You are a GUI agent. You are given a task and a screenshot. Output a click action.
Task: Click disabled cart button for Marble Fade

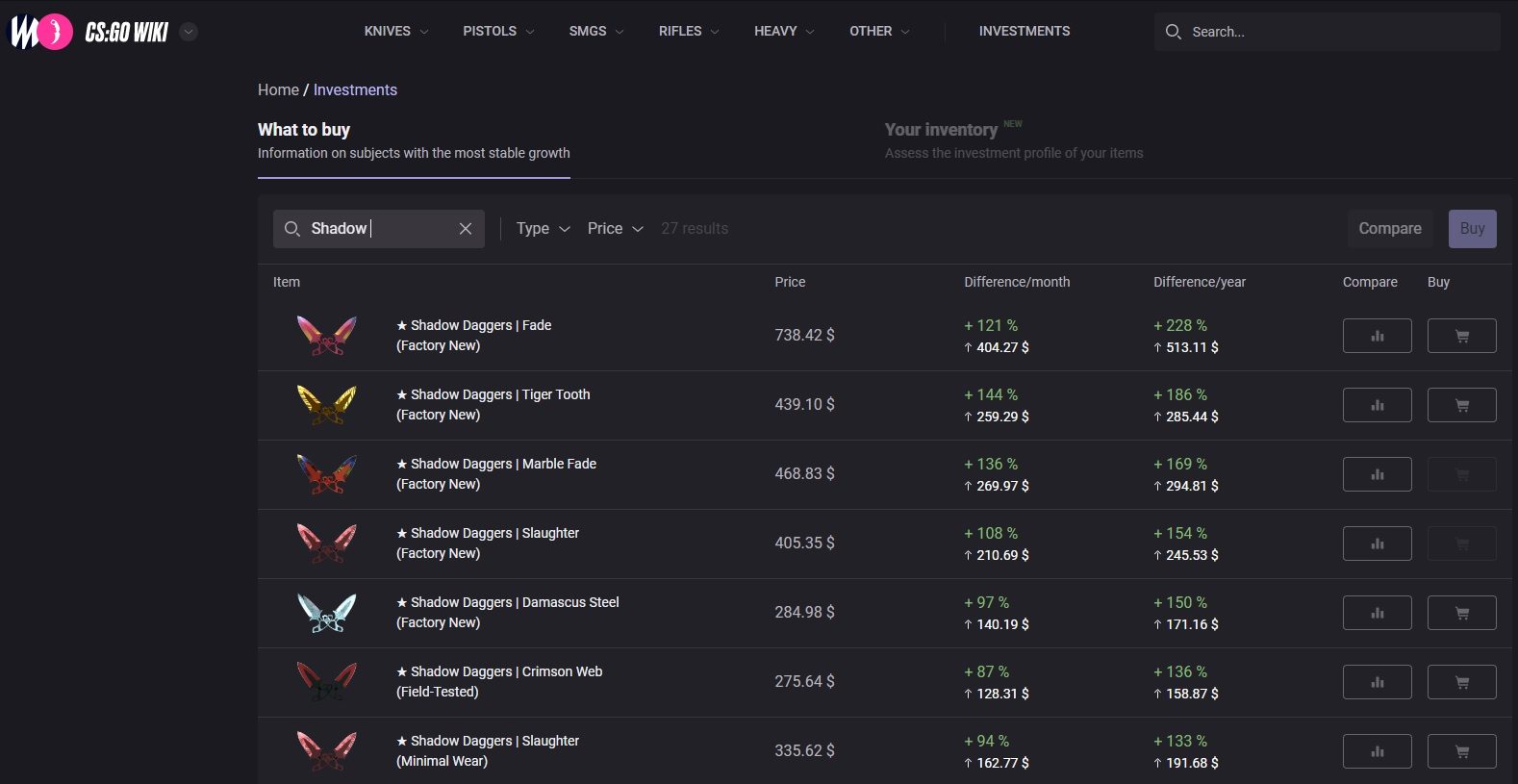click(1461, 474)
